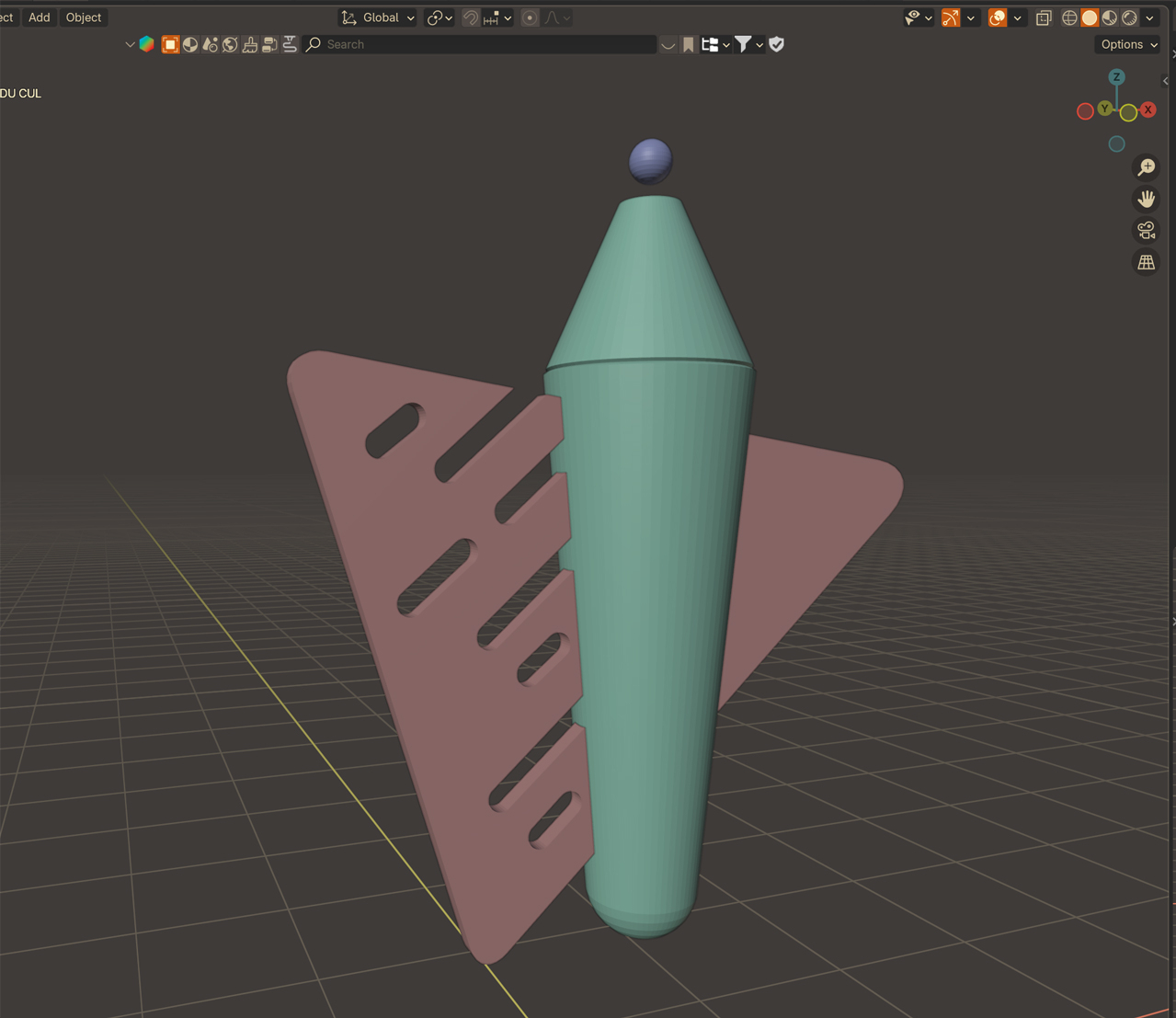Click the zoom view magnifier icon
Viewport: 1176px width, 1018px height.
(x=1146, y=167)
